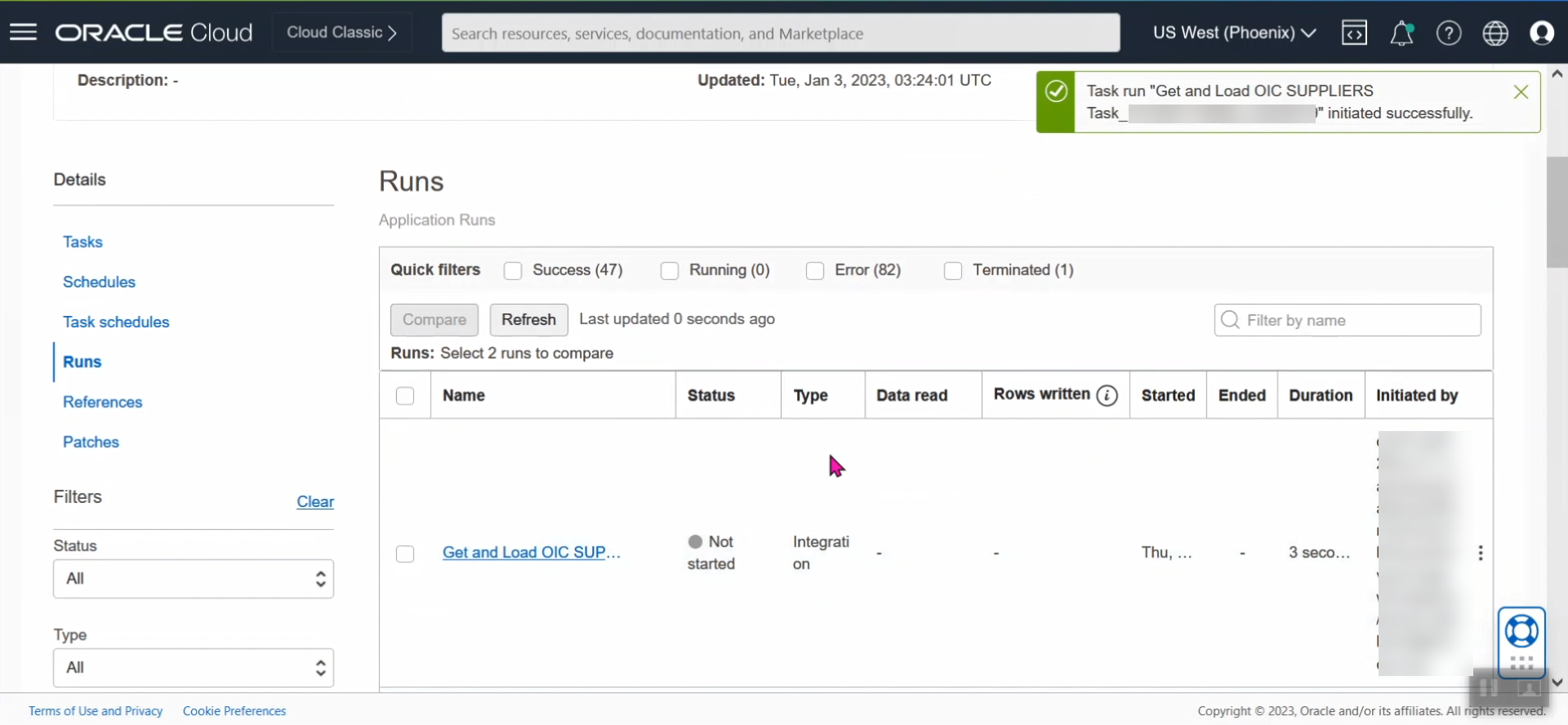Toggle the Error (82) quick filter

pos(815,271)
